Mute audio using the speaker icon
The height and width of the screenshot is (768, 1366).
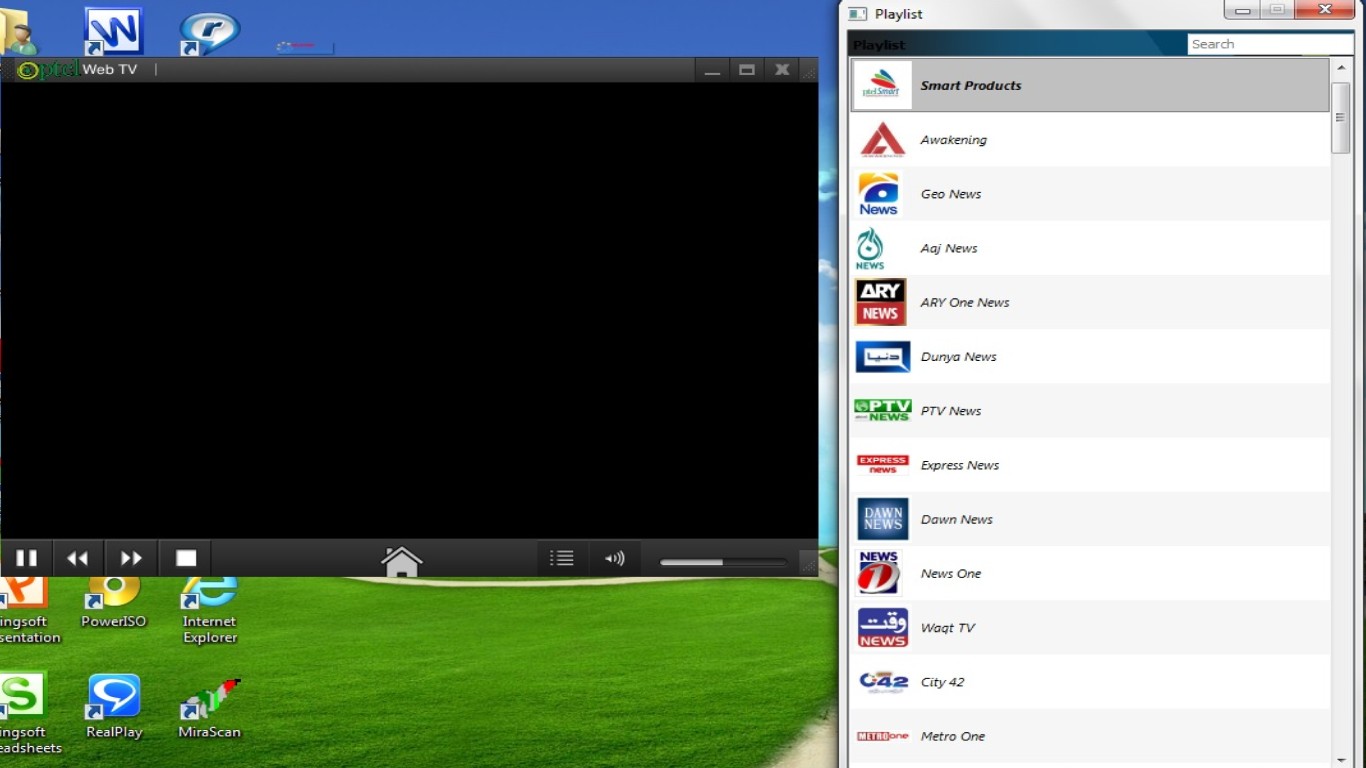coord(615,558)
